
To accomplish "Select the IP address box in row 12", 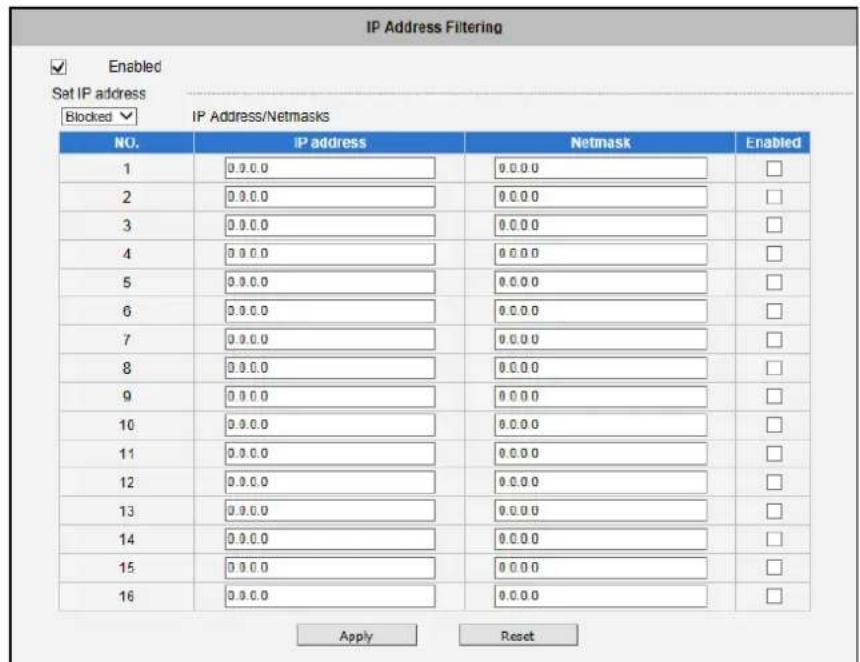I will pyautogui.click(x=330, y=482).
